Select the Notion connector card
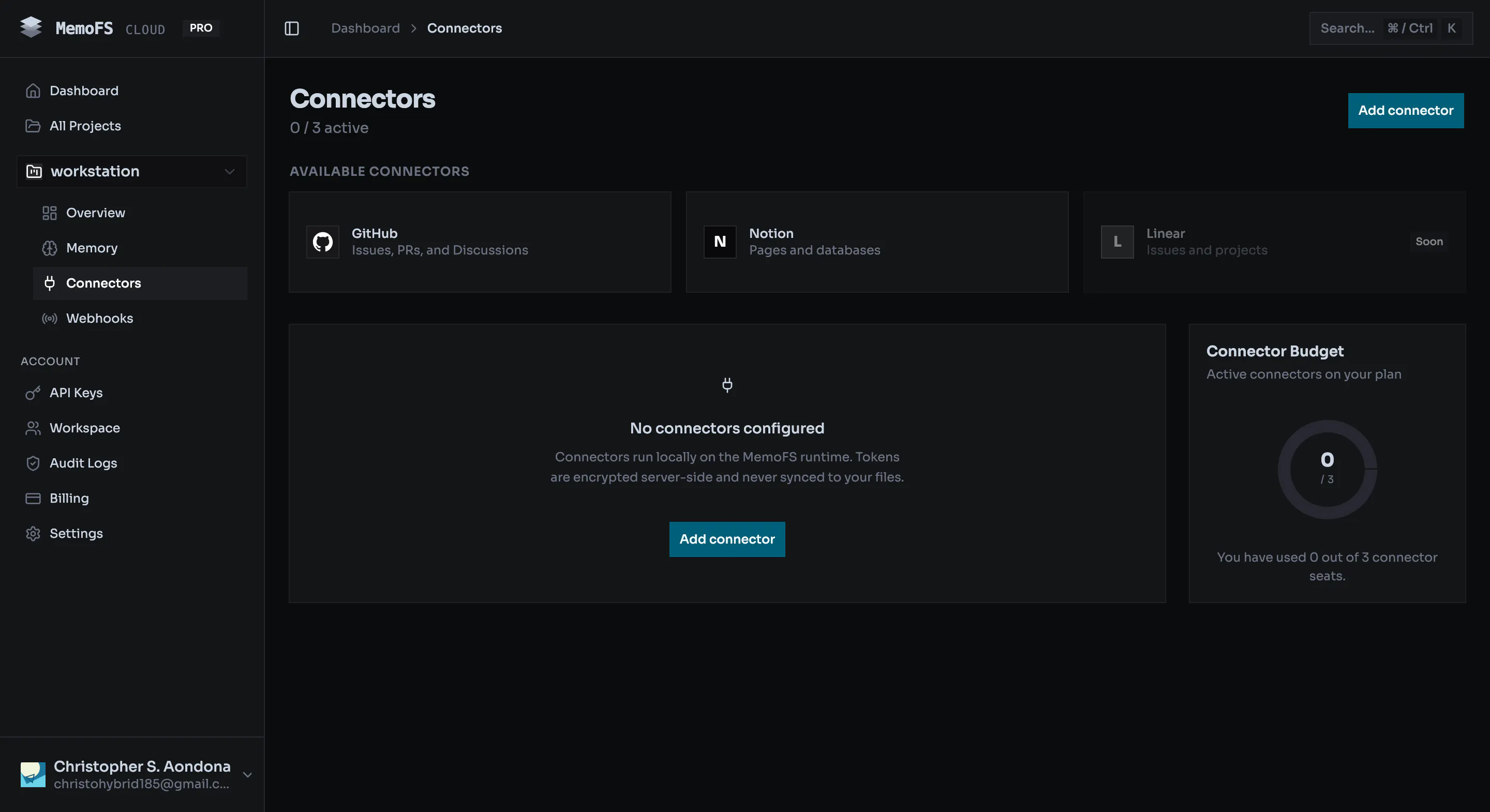This screenshot has height=812, width=1490. 877,242
